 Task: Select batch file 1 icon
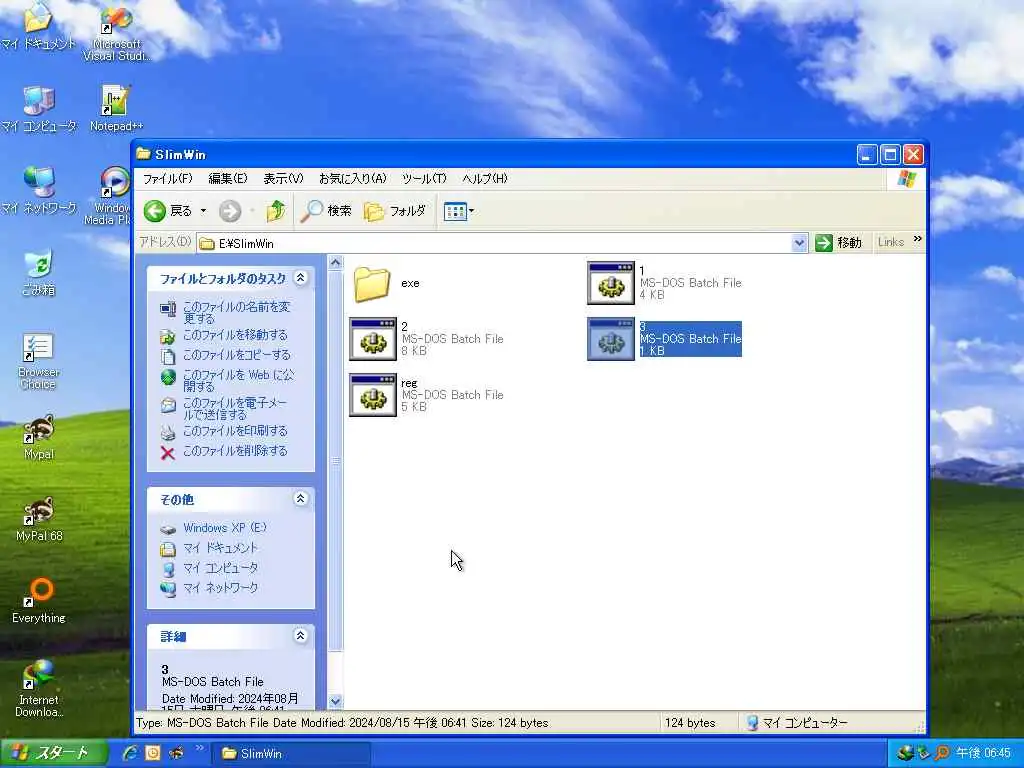click(611, 283)
